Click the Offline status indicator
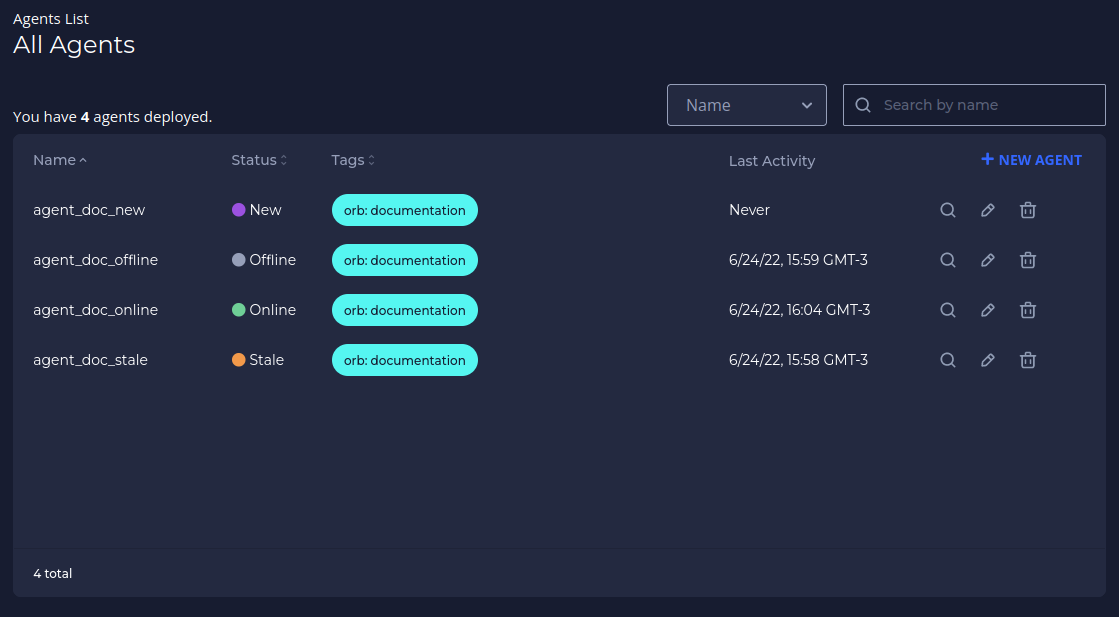 [264, 260]
